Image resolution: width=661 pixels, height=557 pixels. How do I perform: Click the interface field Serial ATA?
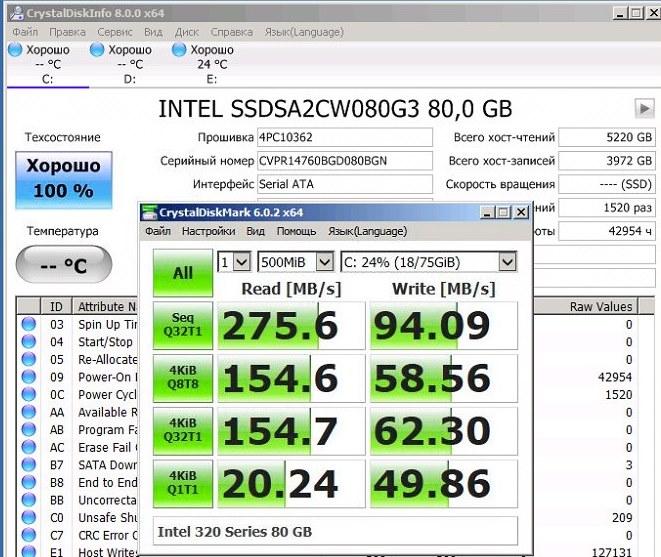(345, 184)
